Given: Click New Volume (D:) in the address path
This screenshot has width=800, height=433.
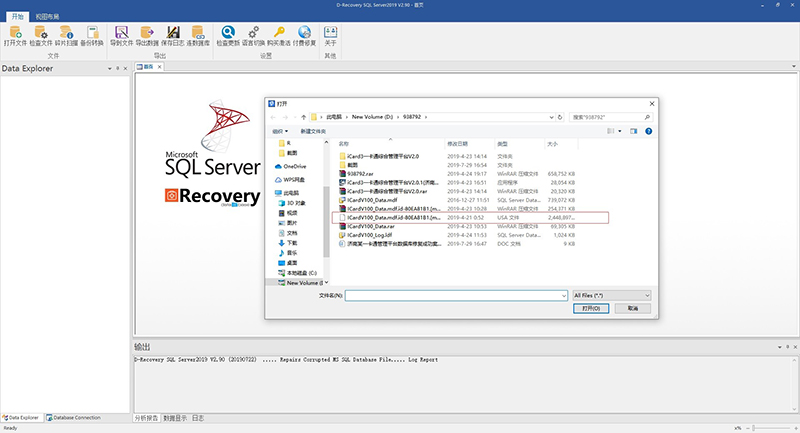Looking at the screenshot, I should coord(372,117).
